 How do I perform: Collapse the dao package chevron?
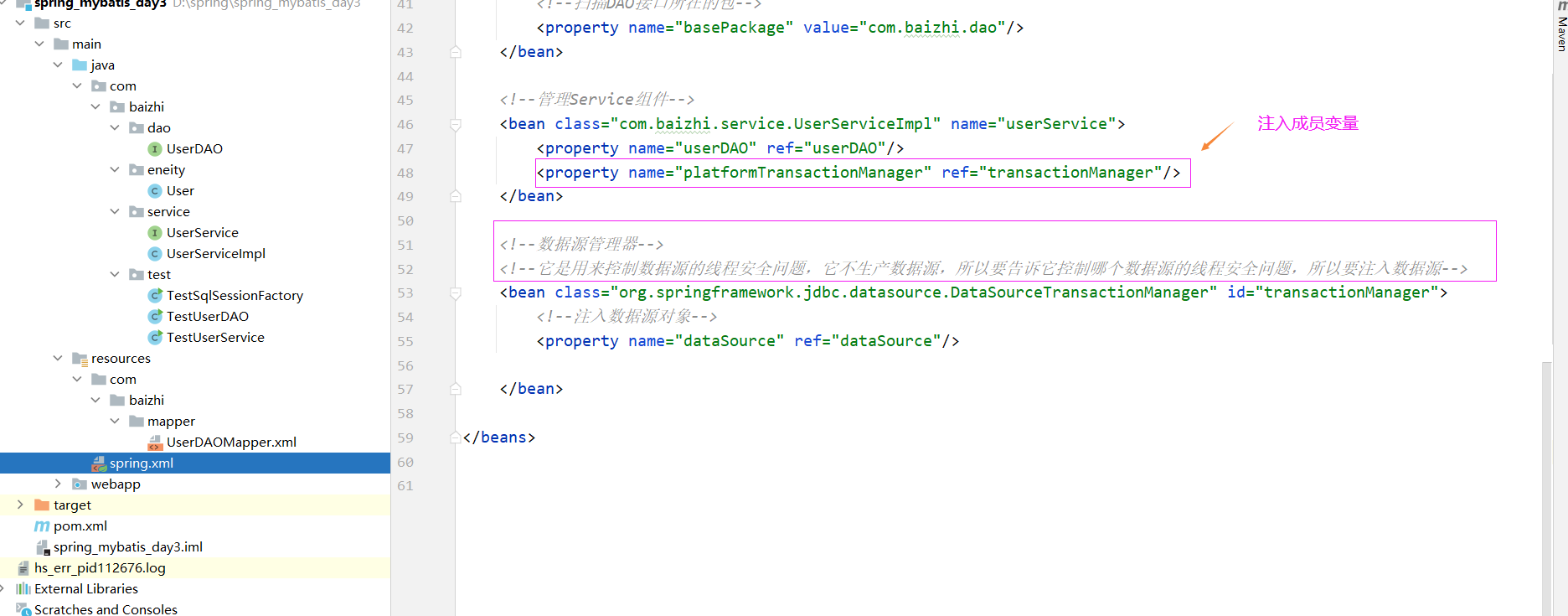(x=115, y=127)
